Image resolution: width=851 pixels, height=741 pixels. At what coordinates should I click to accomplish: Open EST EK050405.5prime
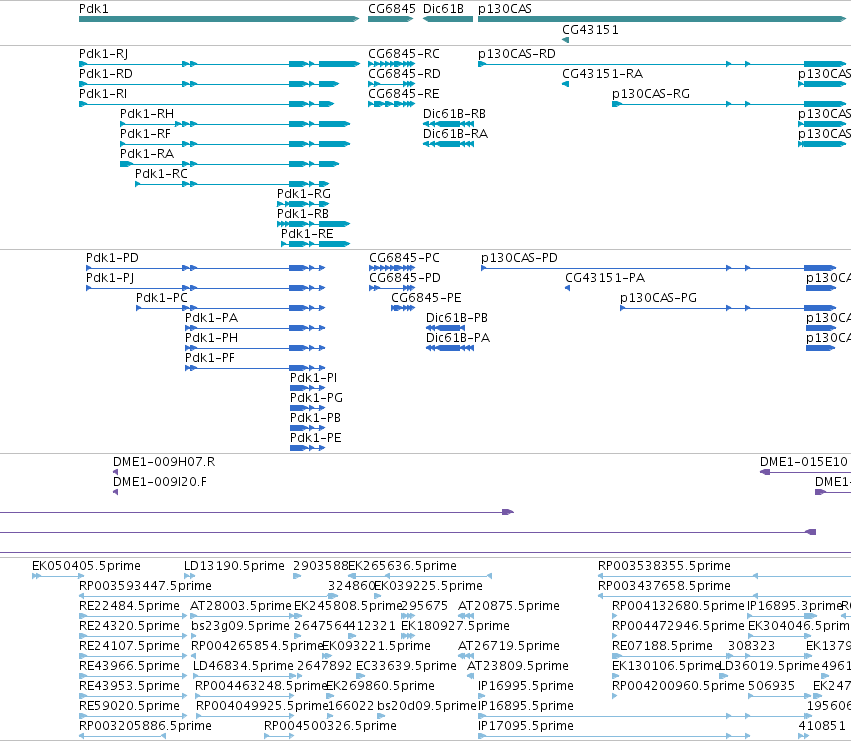[86, 566]
